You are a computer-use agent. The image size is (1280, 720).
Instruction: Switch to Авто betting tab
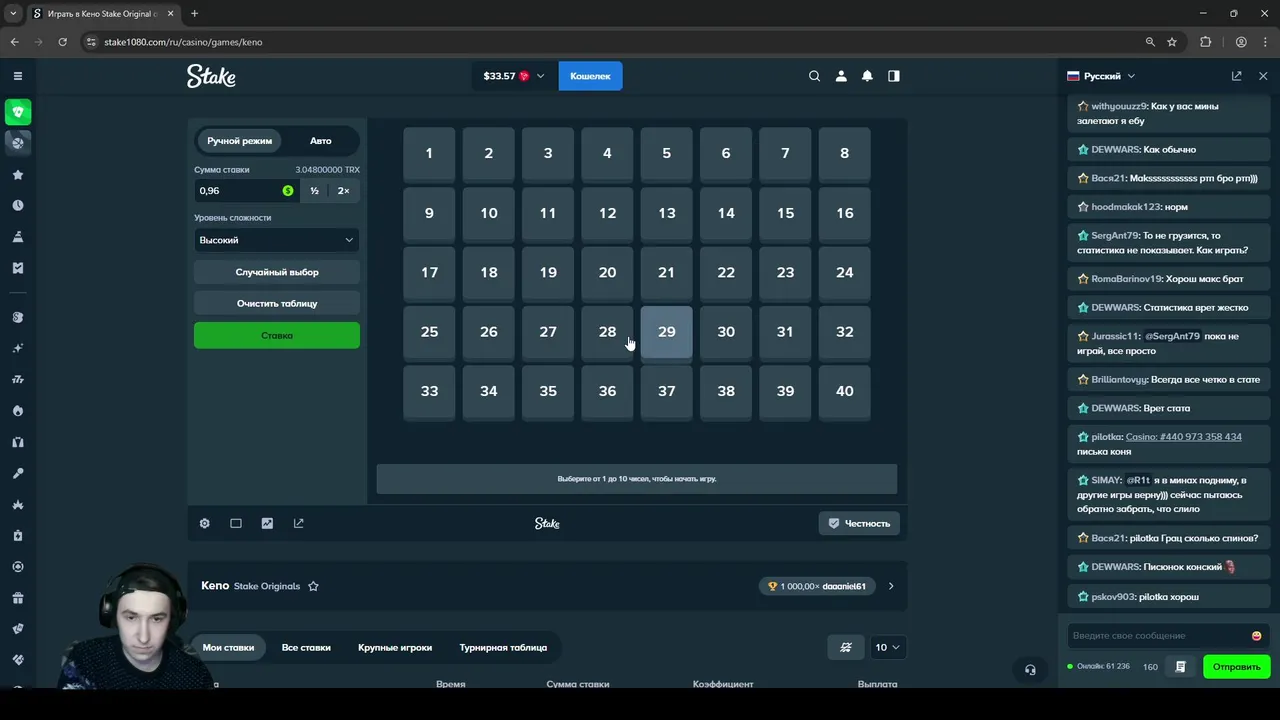point(320,141)
